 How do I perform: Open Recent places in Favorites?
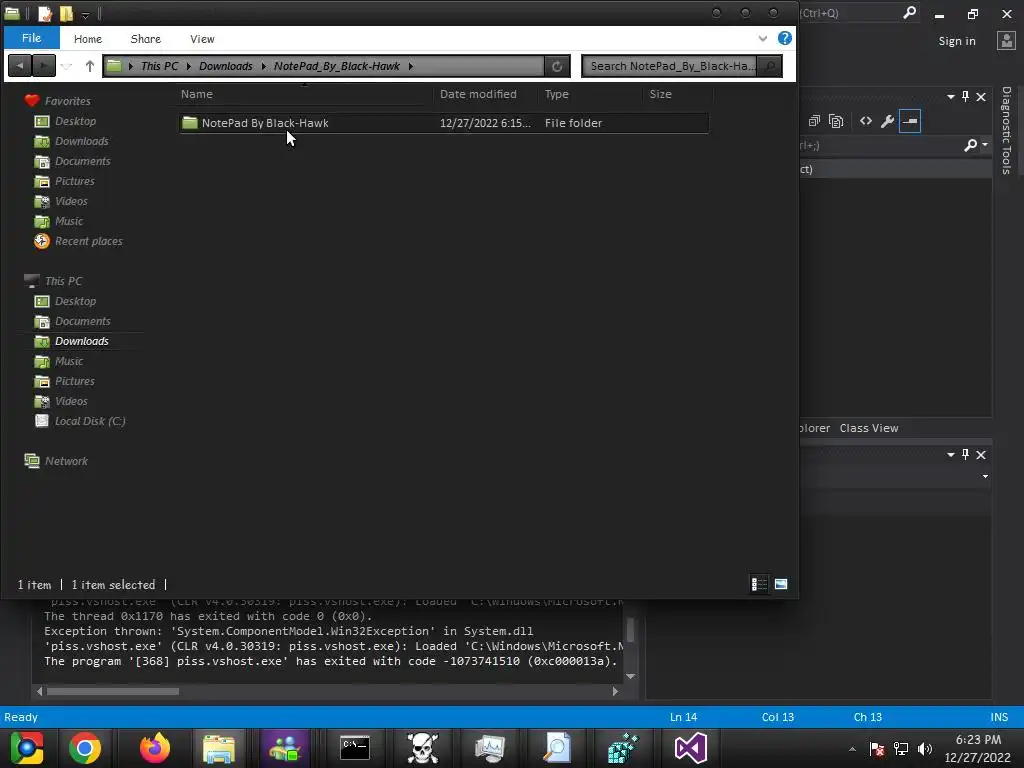click(x=89, y=241)
